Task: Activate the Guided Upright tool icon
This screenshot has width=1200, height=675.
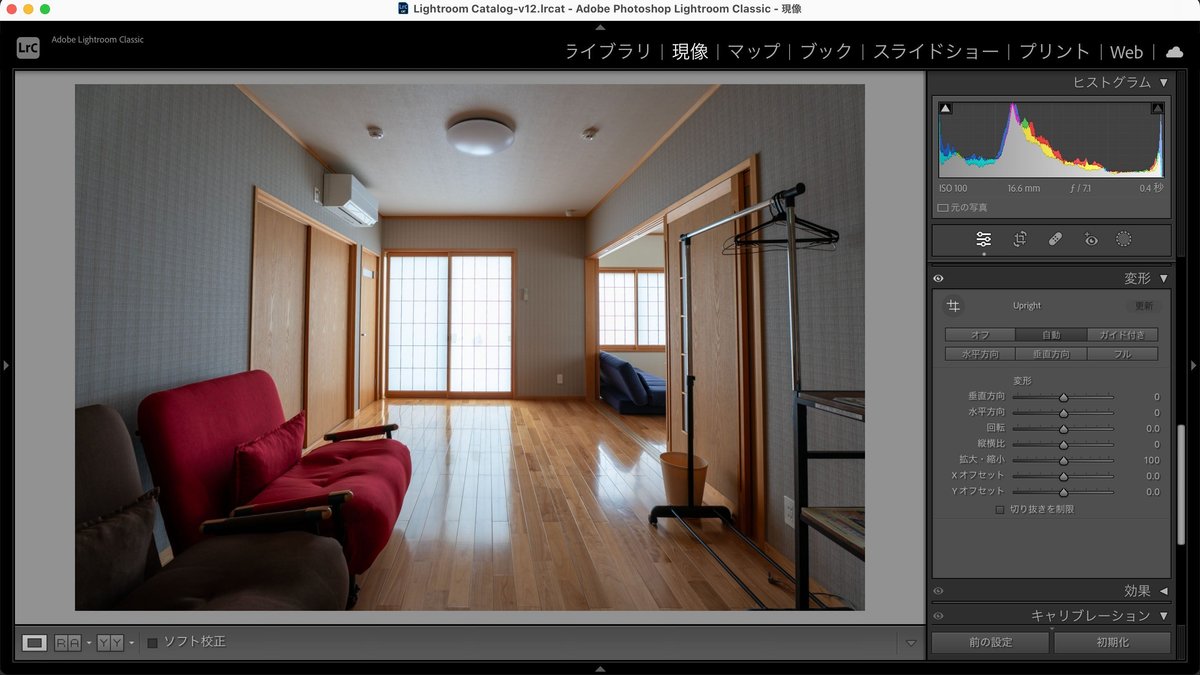Action: point(953,306)
